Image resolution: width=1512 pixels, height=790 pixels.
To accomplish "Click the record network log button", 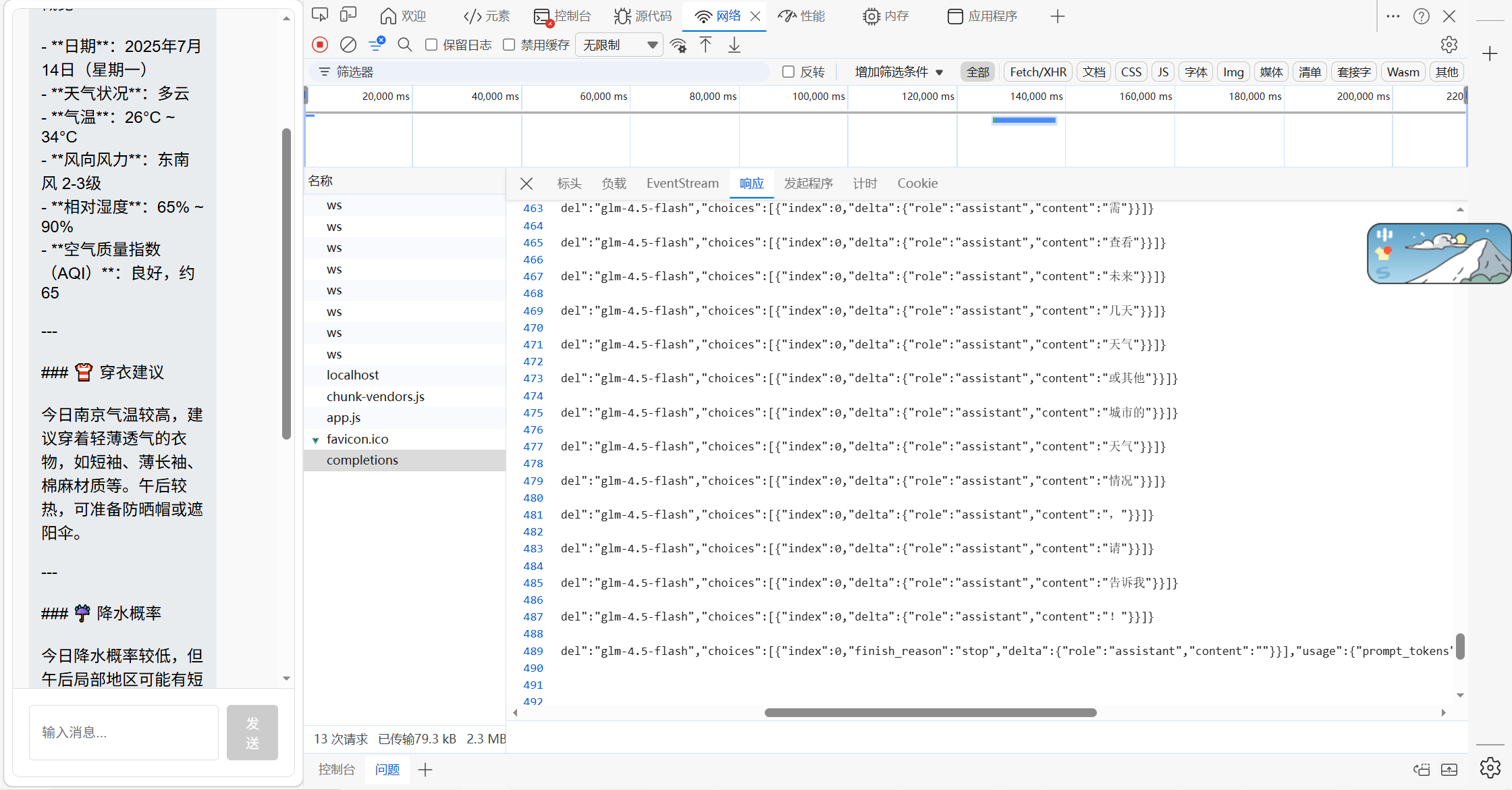I will tap(320, 45).
